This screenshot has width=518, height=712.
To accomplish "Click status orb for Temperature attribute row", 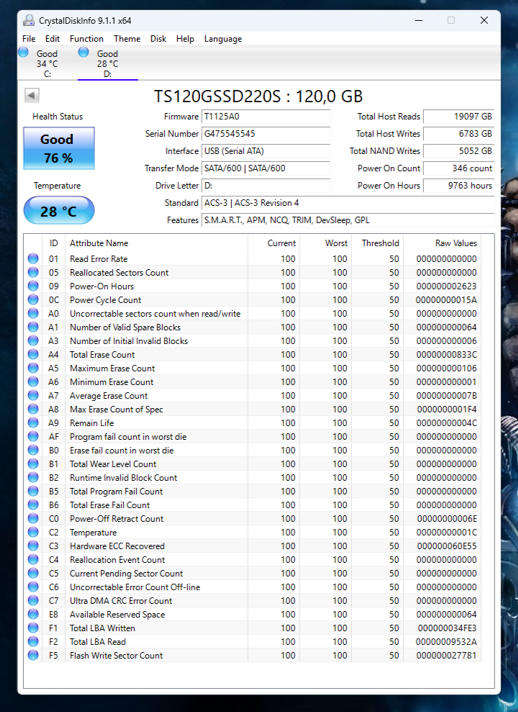I will tap(33, 532).
